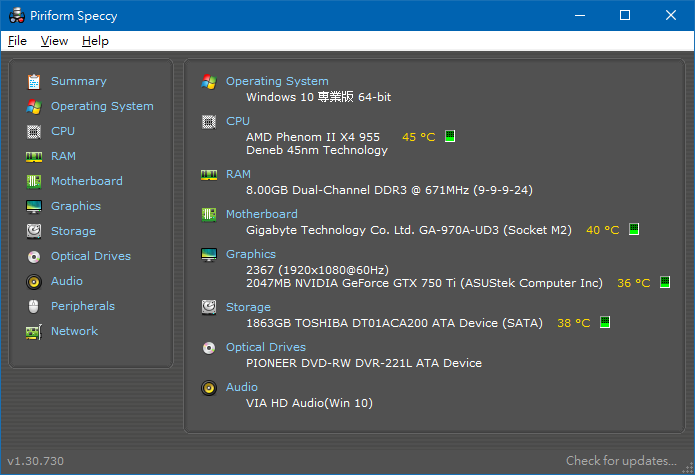This screenshot has height=475, width=695.
Task: Open the Graphics section heading in main panel
Action: click(x=251, y=254)
